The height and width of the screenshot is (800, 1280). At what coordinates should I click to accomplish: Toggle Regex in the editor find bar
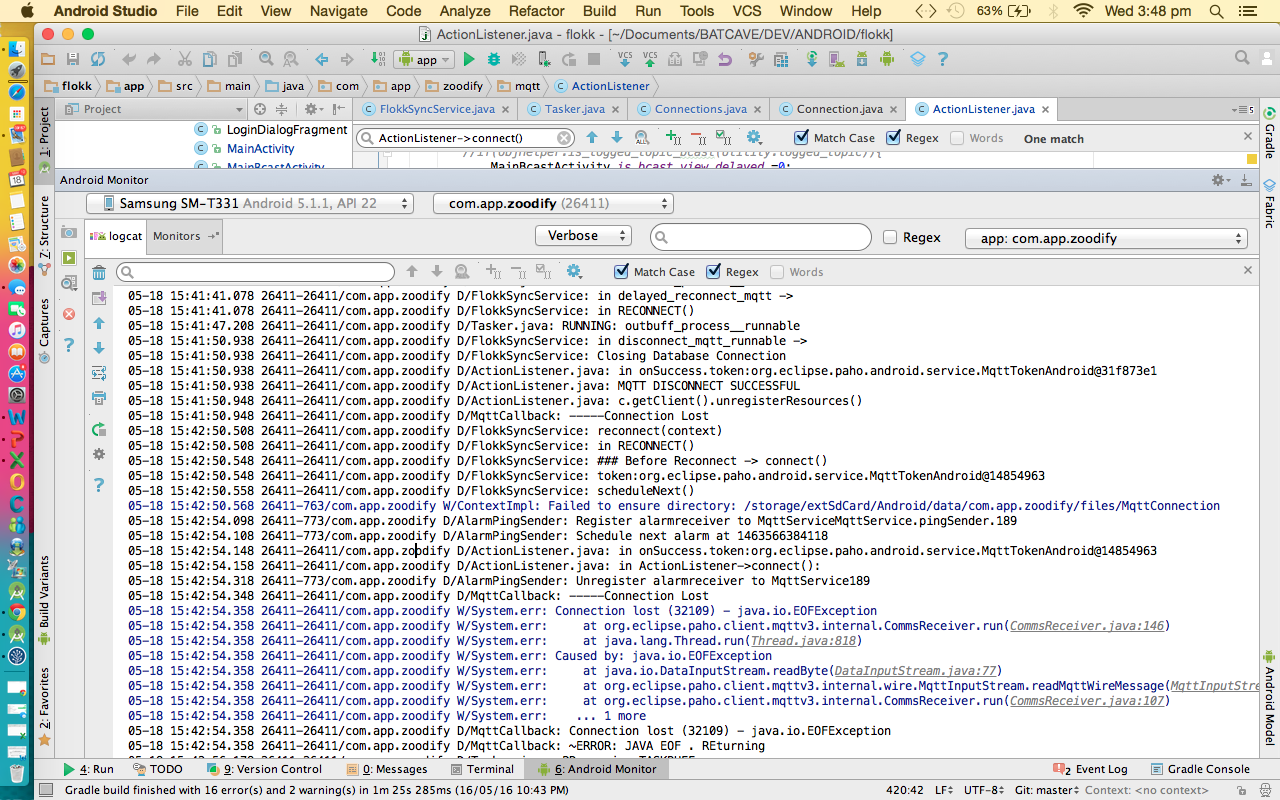coord(894,138)
